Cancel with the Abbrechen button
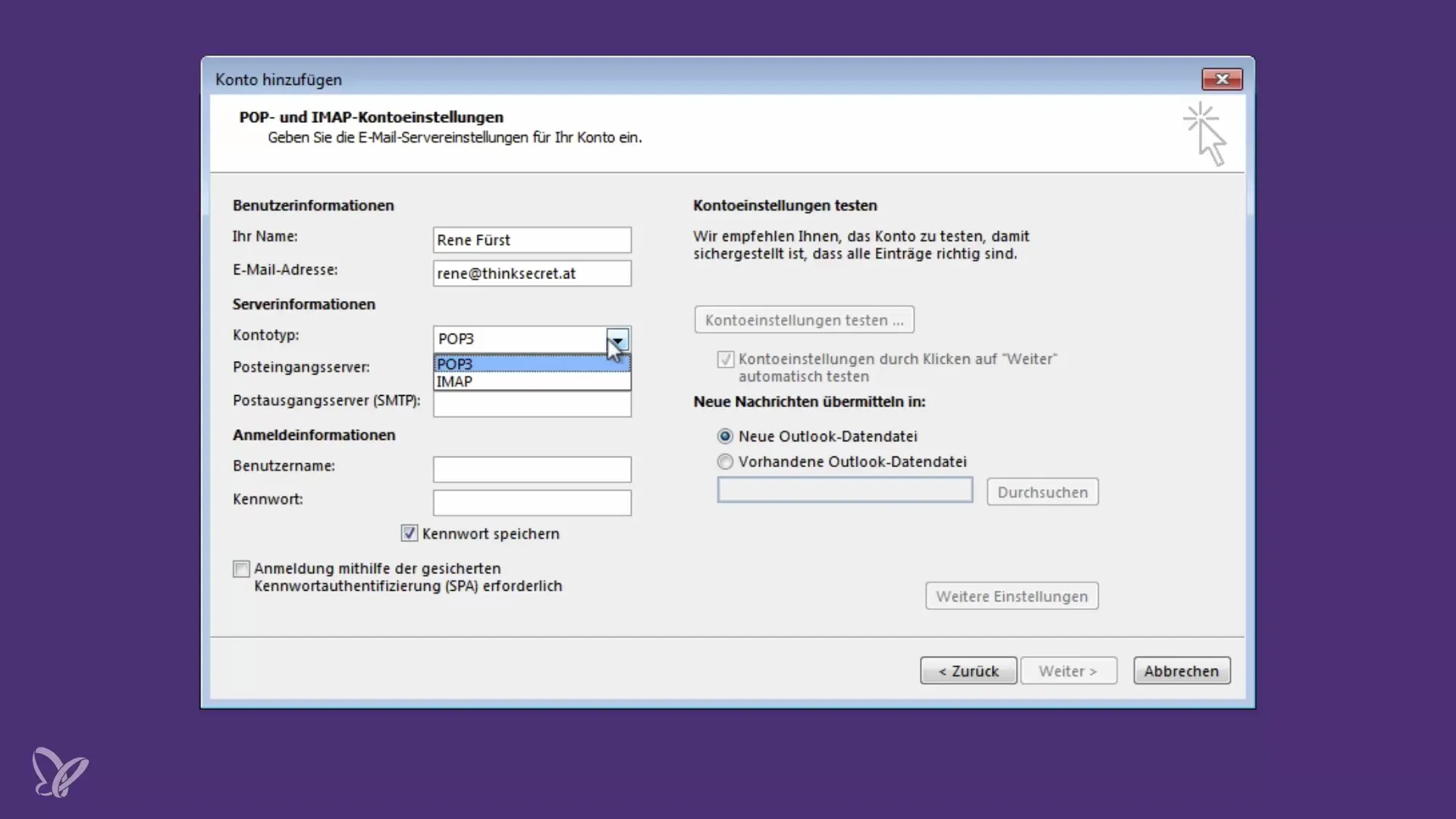 coord(1181,671)
